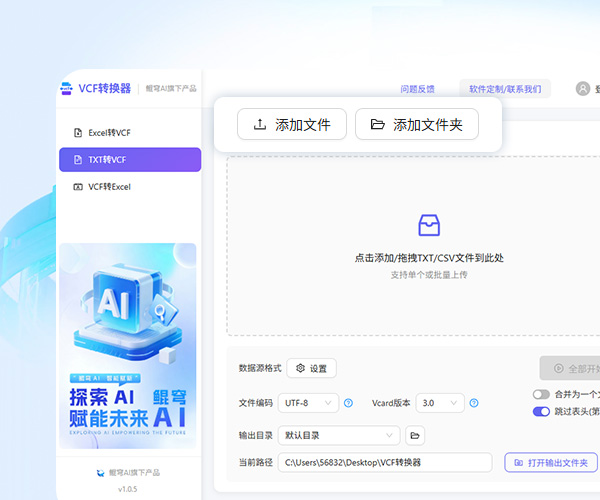Select the TXT转VCF tab

(x=130, y=160)
